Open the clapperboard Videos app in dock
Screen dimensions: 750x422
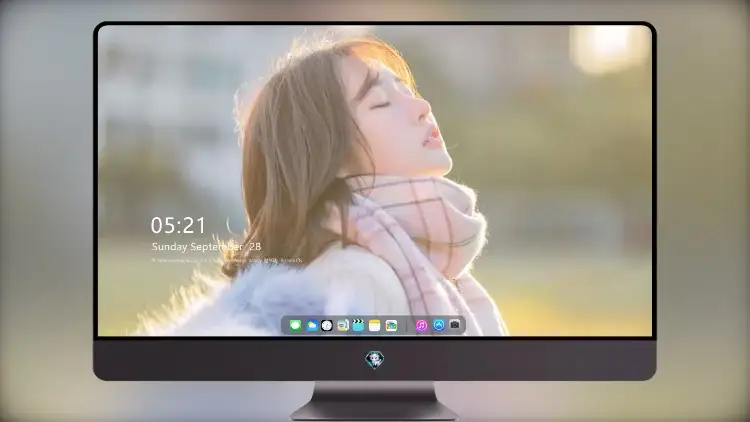pyautogui.click(x=358, y=326)
